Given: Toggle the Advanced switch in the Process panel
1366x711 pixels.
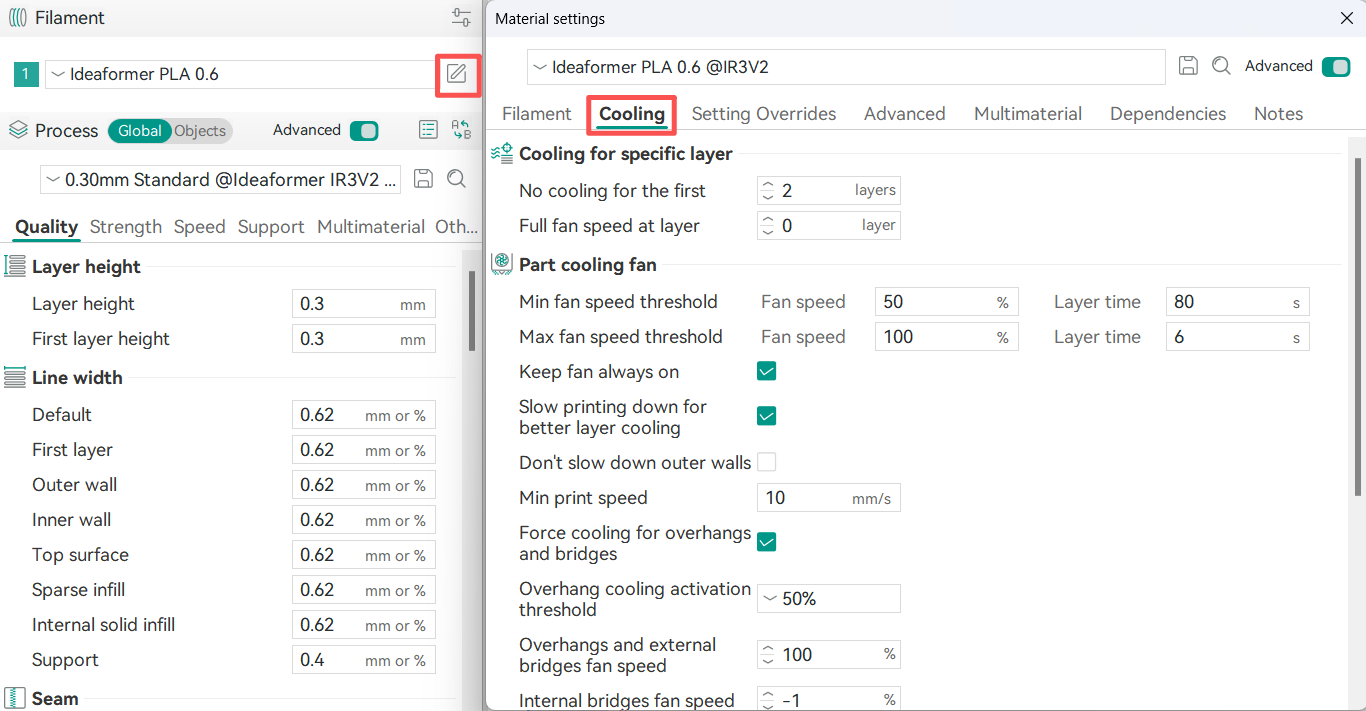Looking at the screenshot, I should click(x=364, y=130).
